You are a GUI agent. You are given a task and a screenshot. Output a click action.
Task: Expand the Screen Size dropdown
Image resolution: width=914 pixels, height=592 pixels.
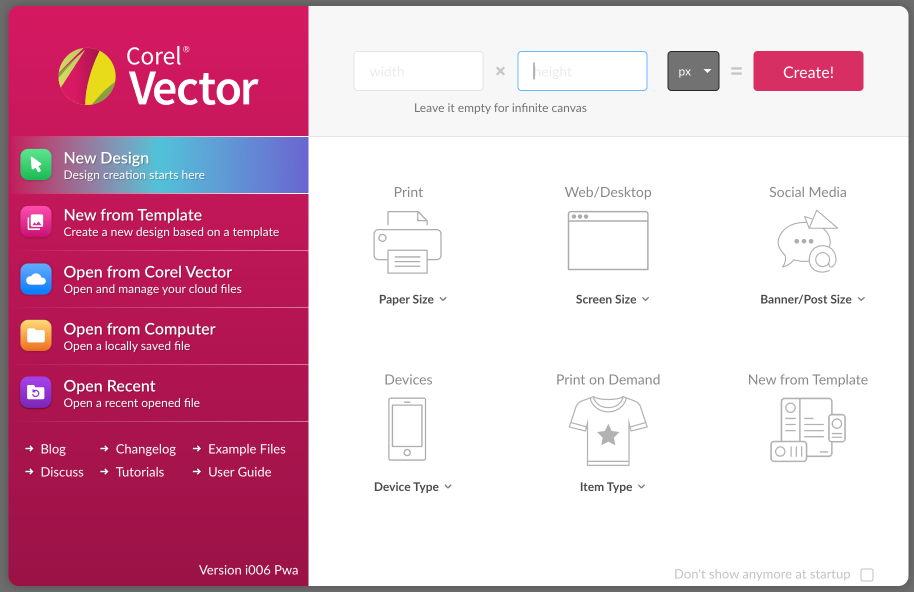pos(612,298)
